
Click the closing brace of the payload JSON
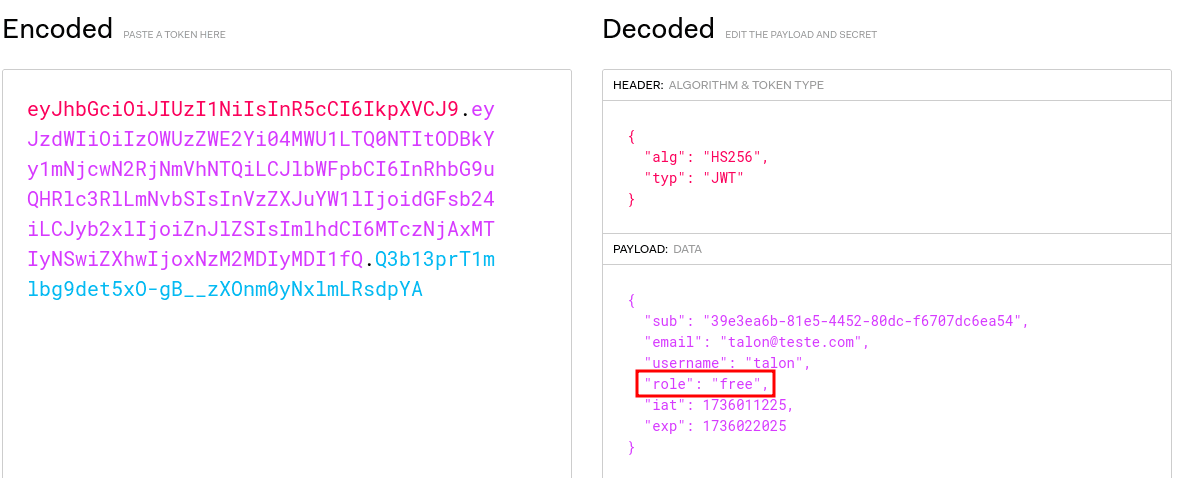point(631,447)
